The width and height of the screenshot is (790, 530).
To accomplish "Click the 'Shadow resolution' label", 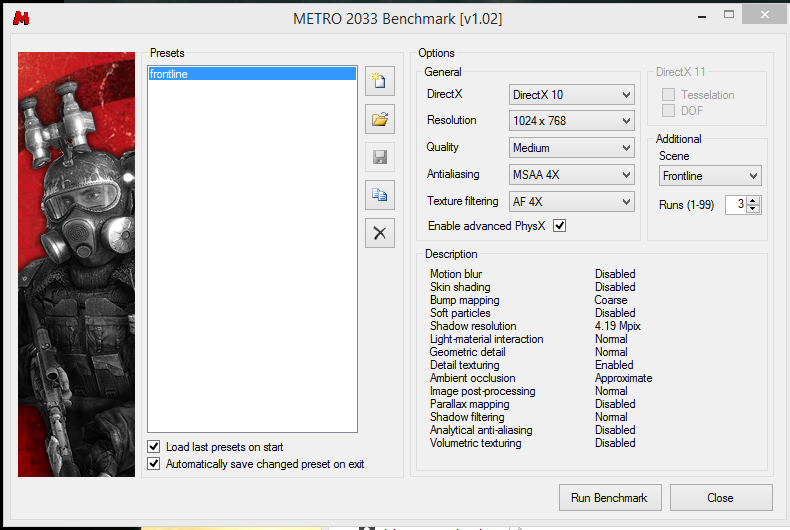I will [x=473, y=326].
